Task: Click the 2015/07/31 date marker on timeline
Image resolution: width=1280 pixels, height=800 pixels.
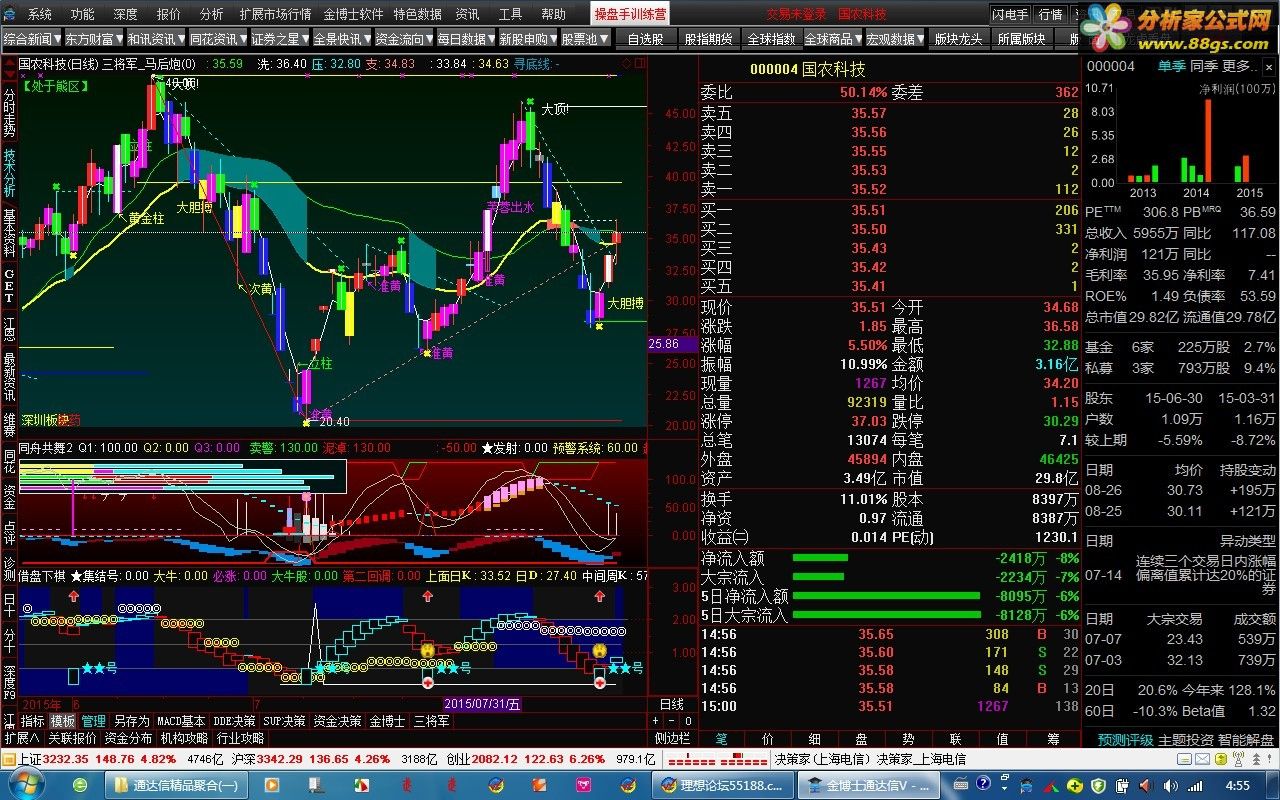Action: pyautogui.click(x=483, y=704)
